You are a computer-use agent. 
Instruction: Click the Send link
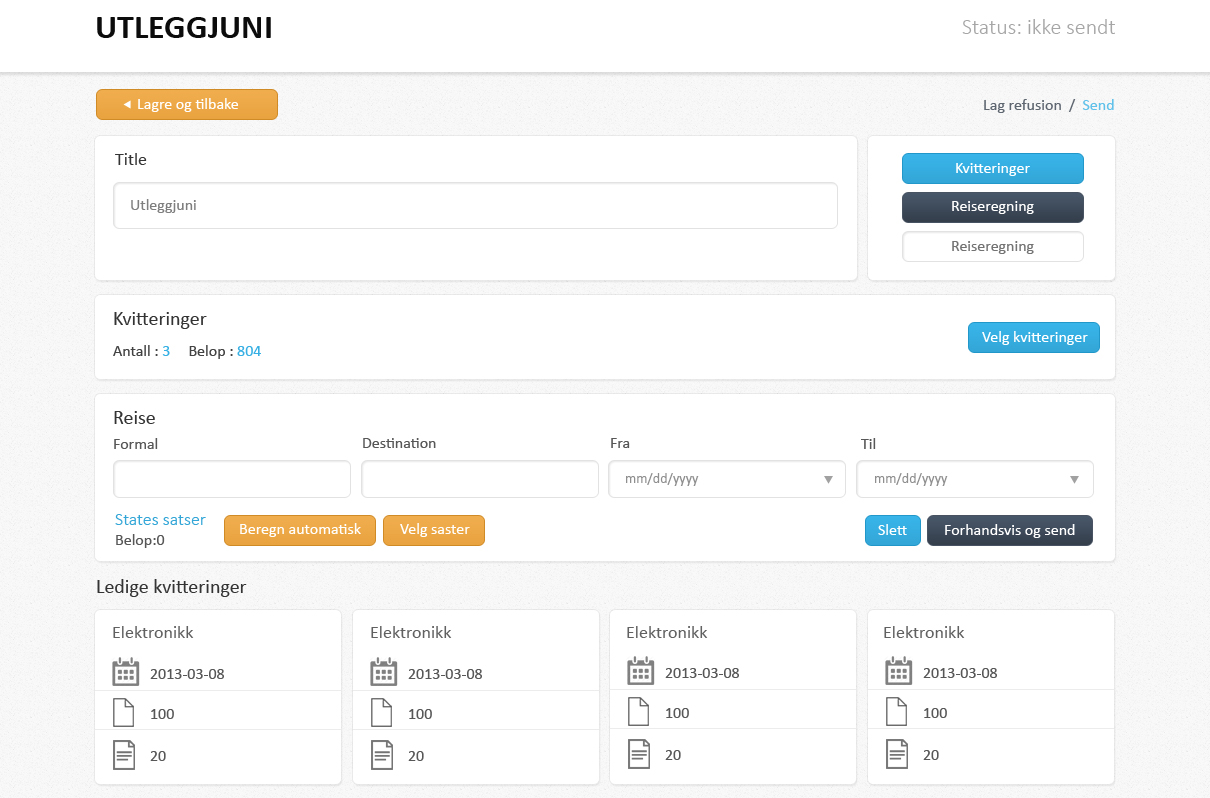tap(1098, 105)
